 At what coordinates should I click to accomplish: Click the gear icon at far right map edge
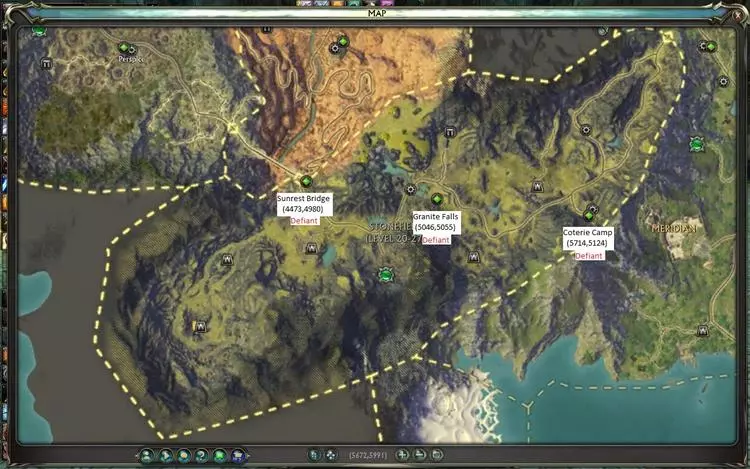pos(723,82)
